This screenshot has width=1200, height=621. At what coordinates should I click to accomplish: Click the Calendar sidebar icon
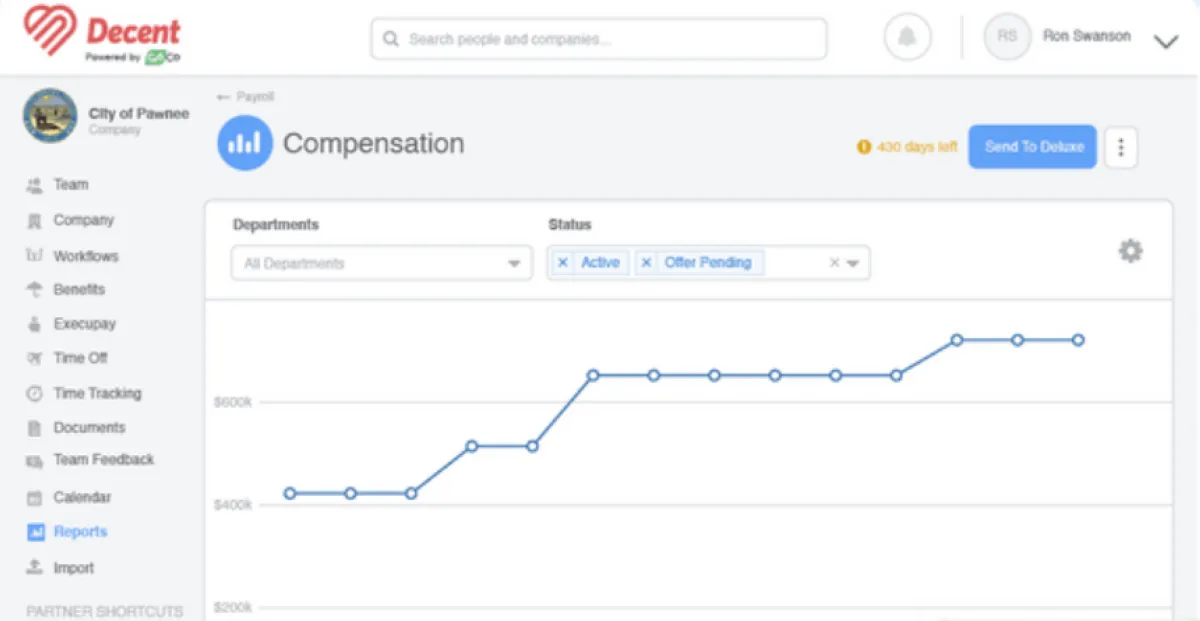pos(35,498)
